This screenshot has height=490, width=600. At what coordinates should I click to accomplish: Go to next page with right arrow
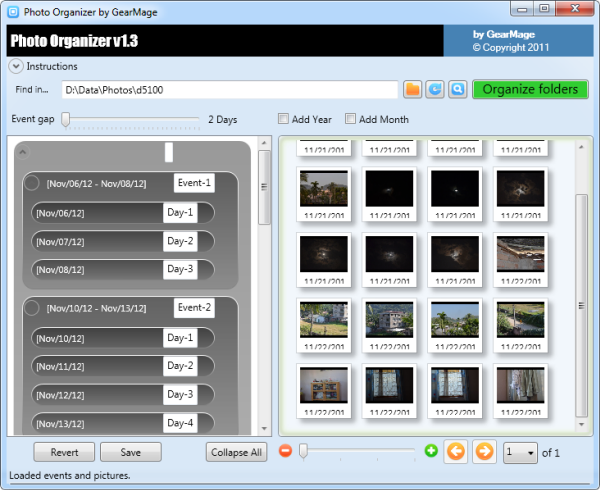[x=484, y=451]
